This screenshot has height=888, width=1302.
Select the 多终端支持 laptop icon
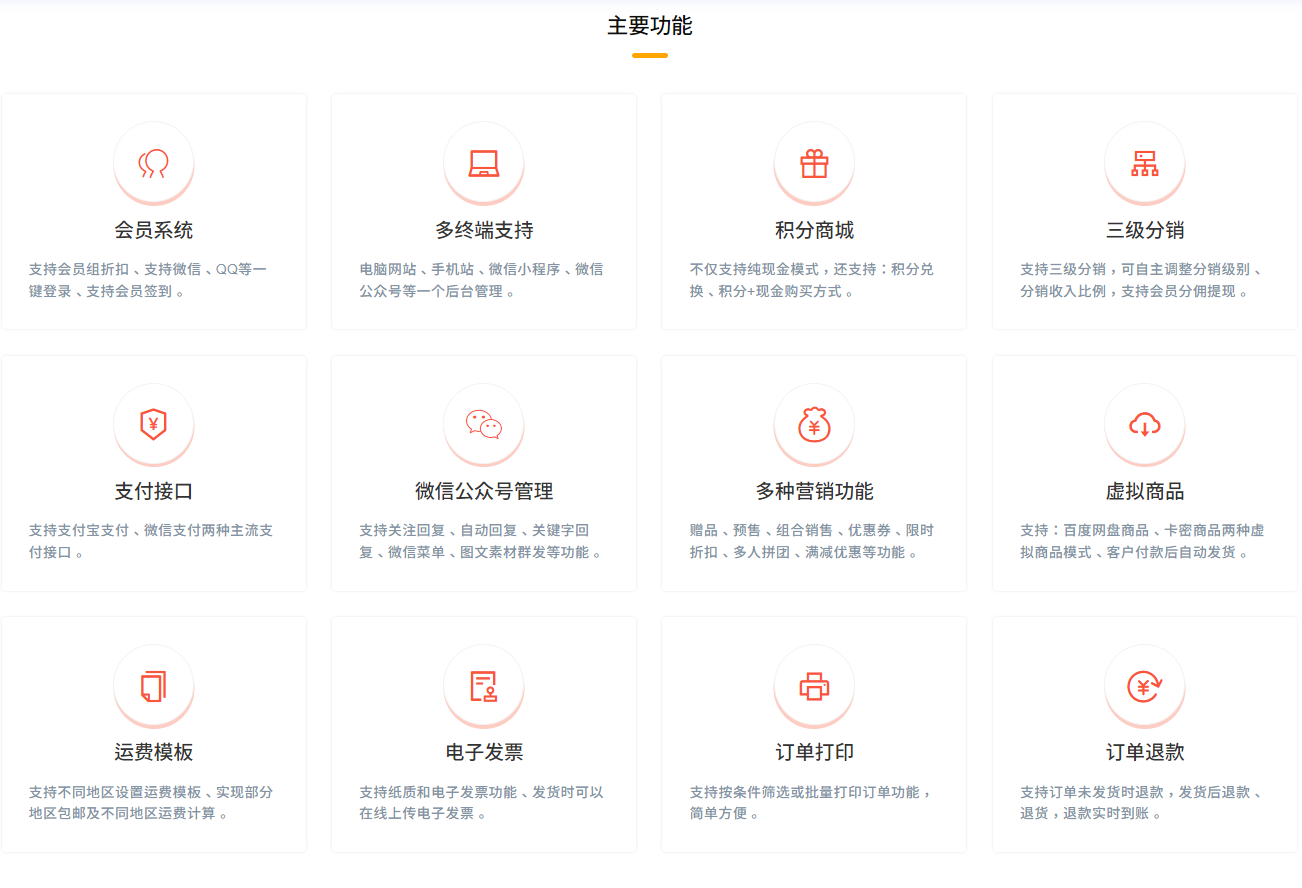coord(484,163)
